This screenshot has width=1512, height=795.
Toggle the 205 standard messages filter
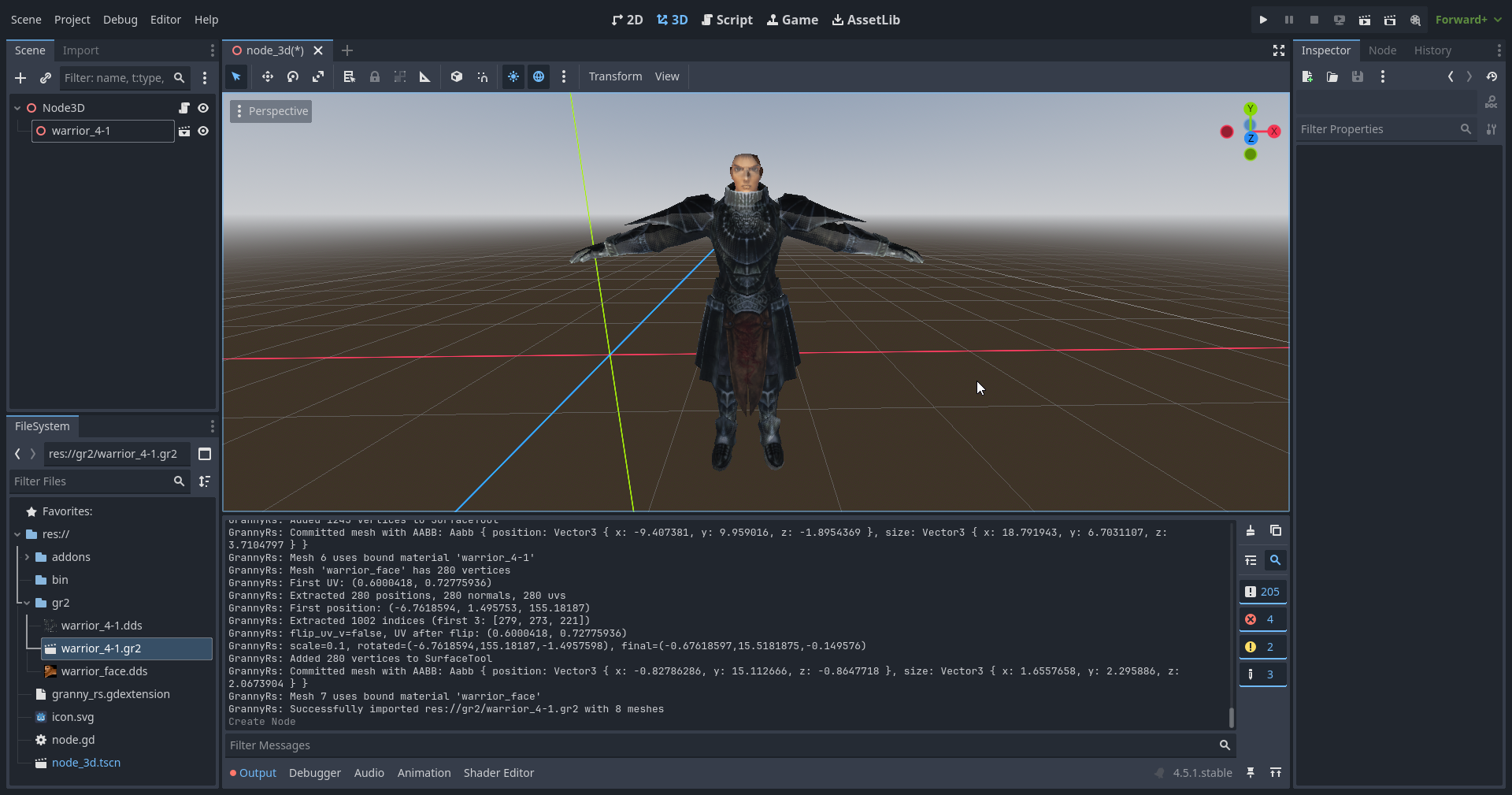[x=1262, y=592]
